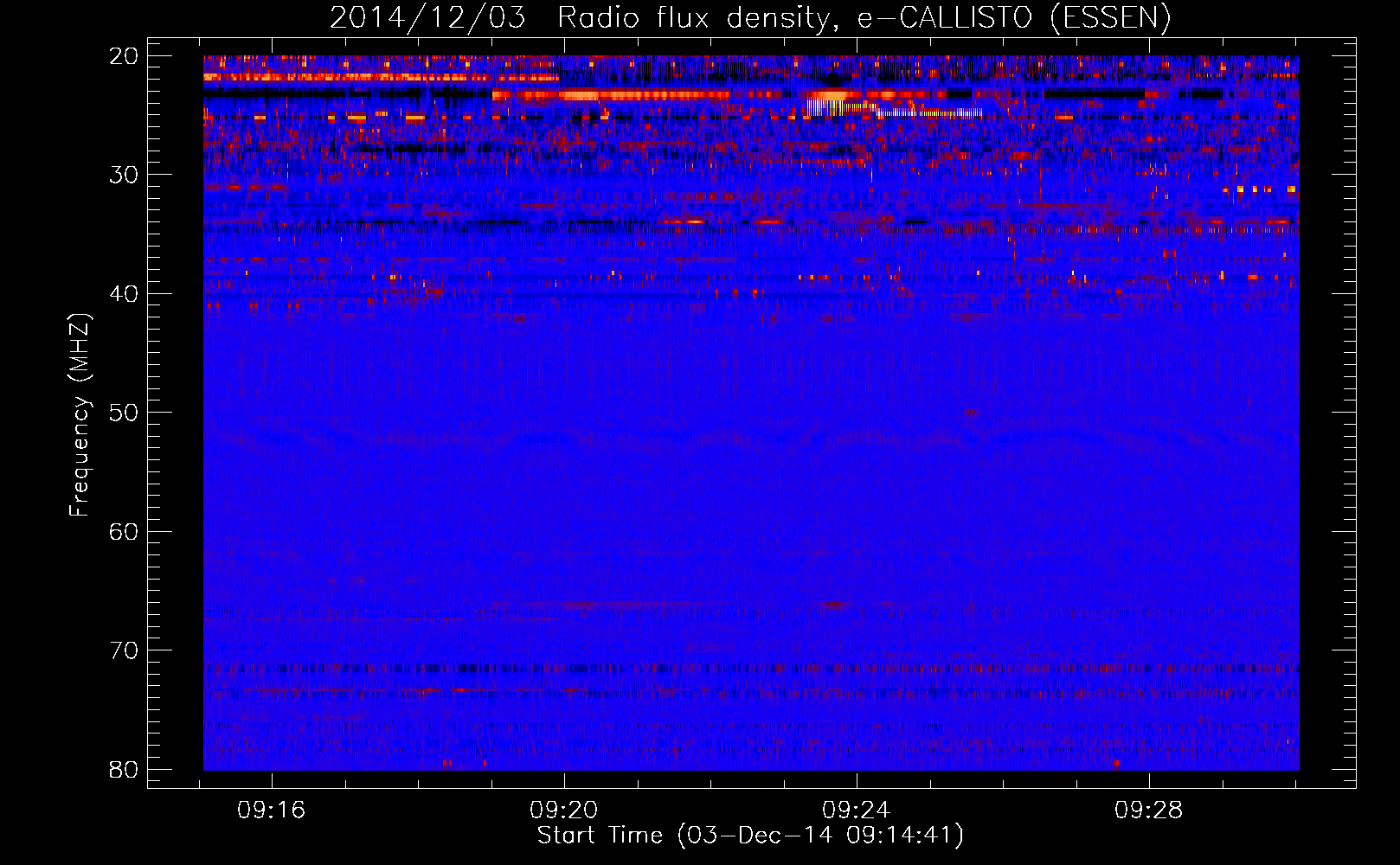Click the 40 frequency tick label

[x=125, y=294]
